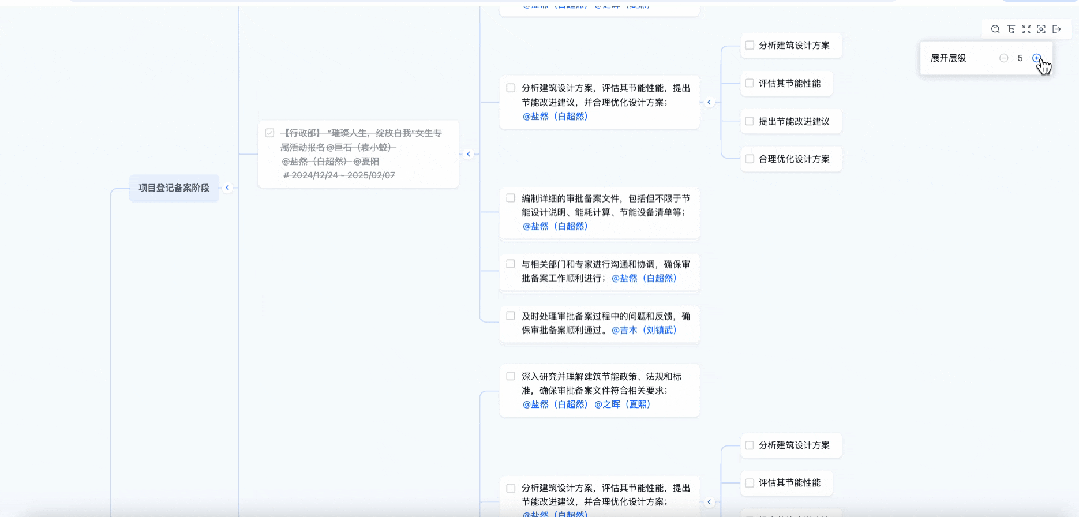Click @巨石（袁小姣）in struck-through task
Viewport: 1079px width, 517px height.
pyautogui.click(x=361, y=147)
